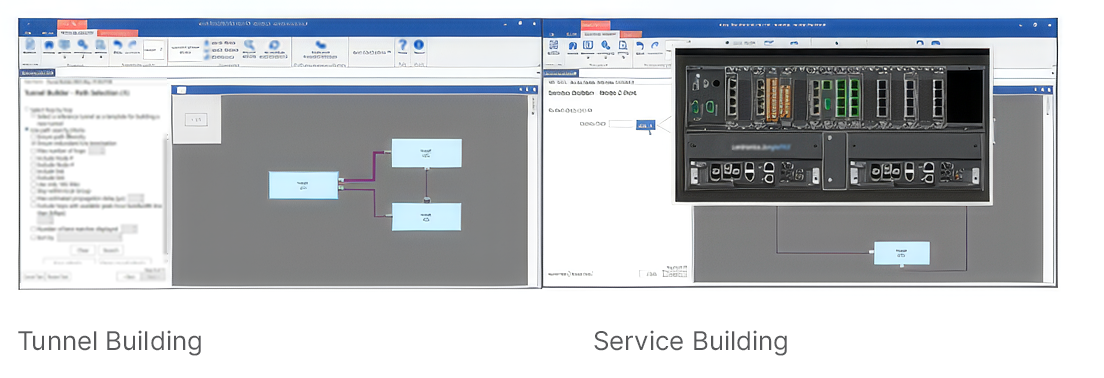Toggle 'Ensure path diversity' checkbox
Image resolution: width=1104 pixels, height=378 pixels.
click(32, 137)
